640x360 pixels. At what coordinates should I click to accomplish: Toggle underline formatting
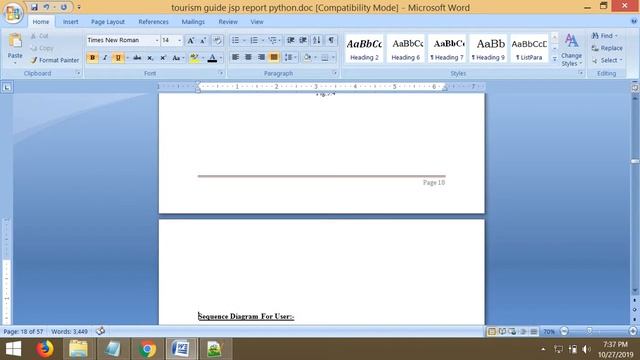[118, 58]
